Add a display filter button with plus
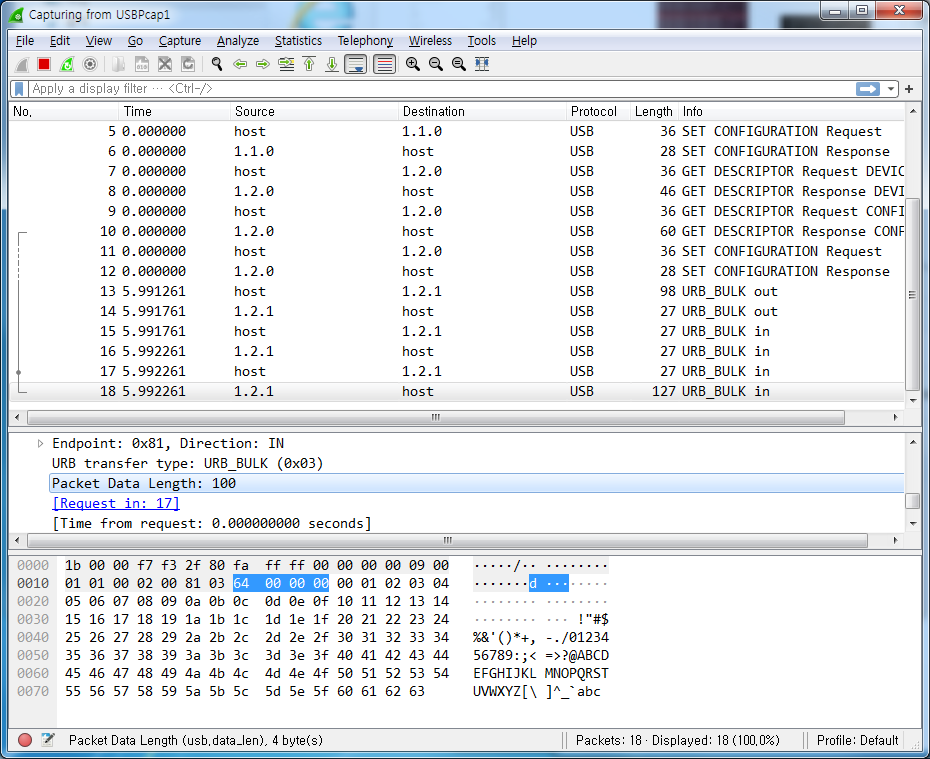 909,89
